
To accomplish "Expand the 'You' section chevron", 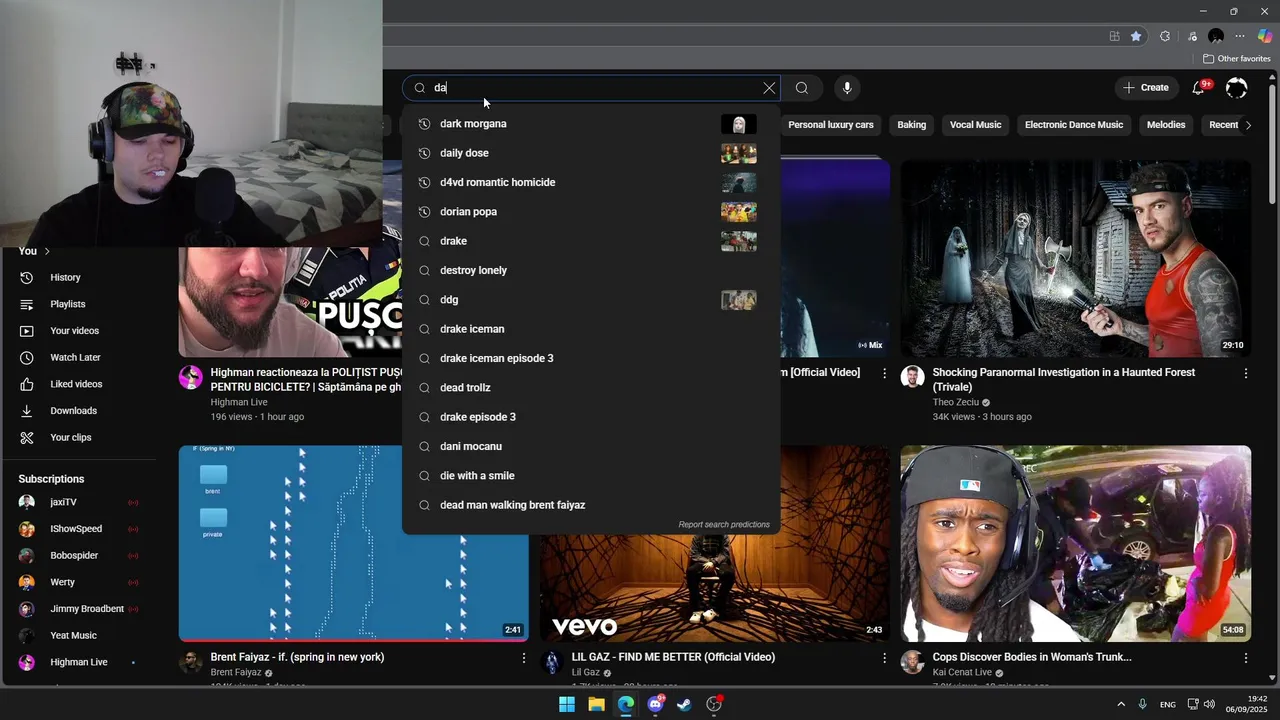I will click(46, 251).
